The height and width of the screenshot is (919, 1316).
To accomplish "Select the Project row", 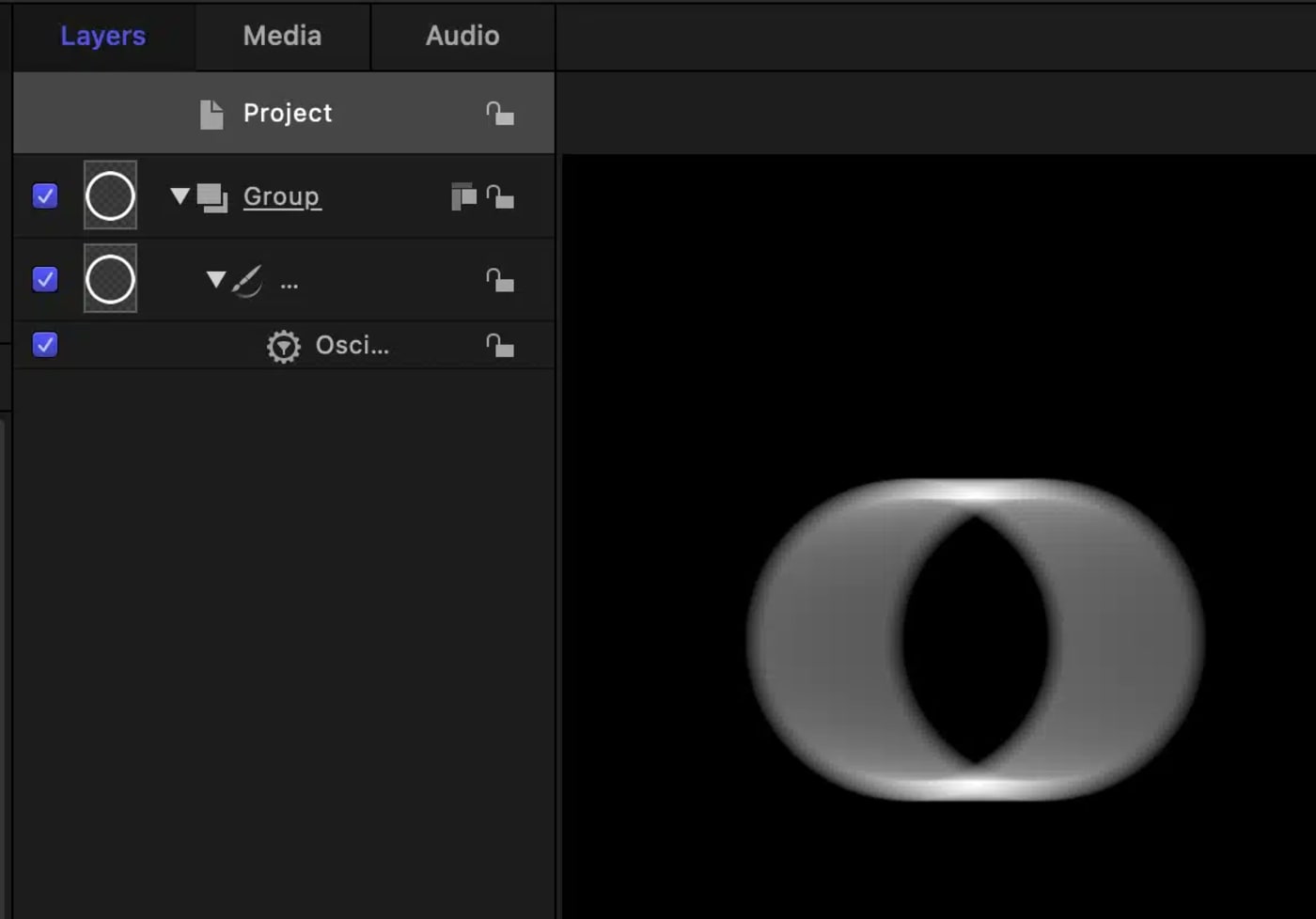I will [284, 113].
